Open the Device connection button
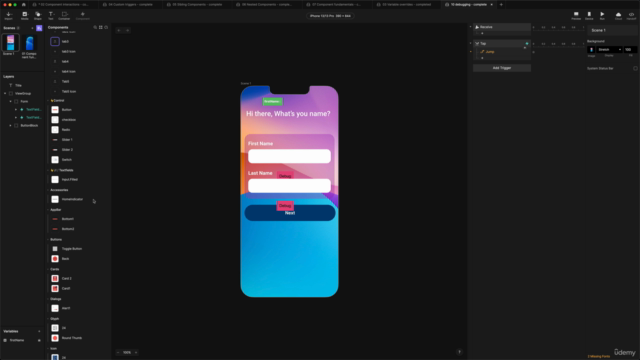Screen dimensions: 640x360 point(589,16)
